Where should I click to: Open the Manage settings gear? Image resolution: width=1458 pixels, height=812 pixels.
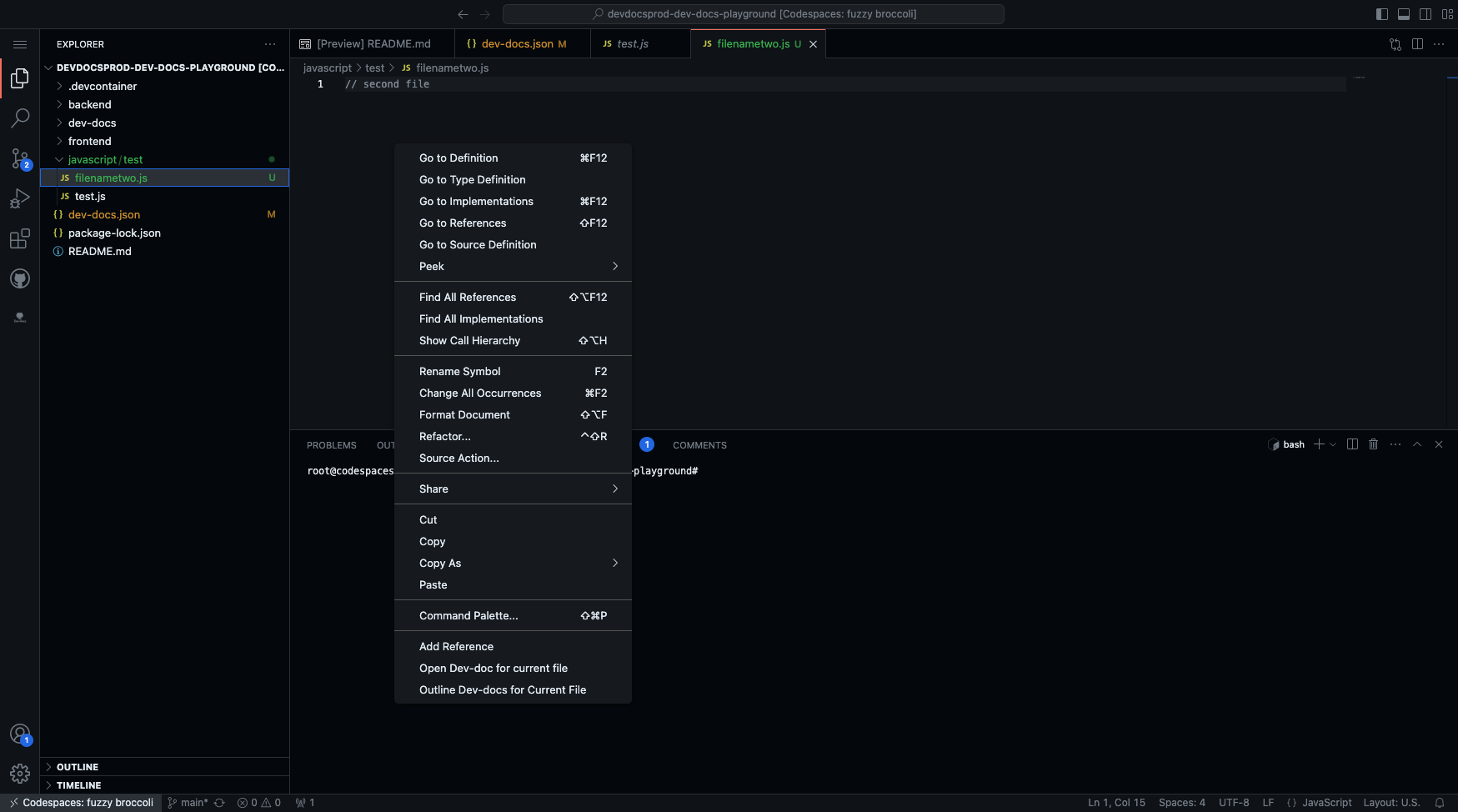pyautogui.click(x=20, y=774)
